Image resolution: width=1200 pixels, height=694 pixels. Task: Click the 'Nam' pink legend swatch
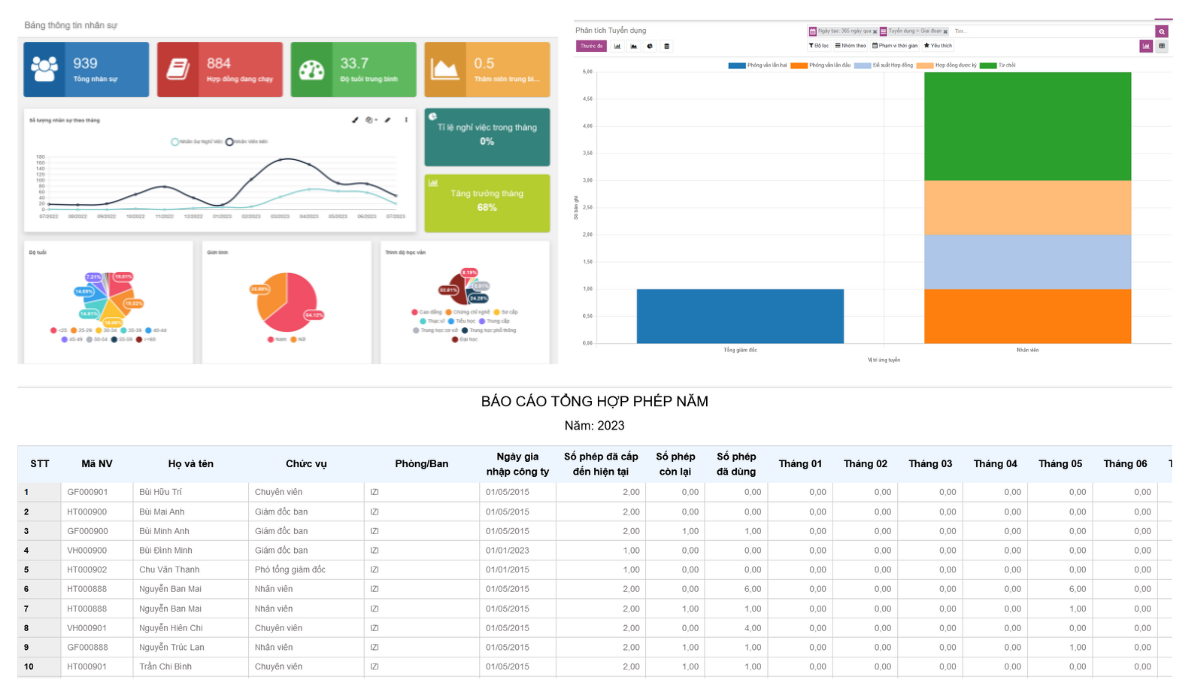coord(271,340)
